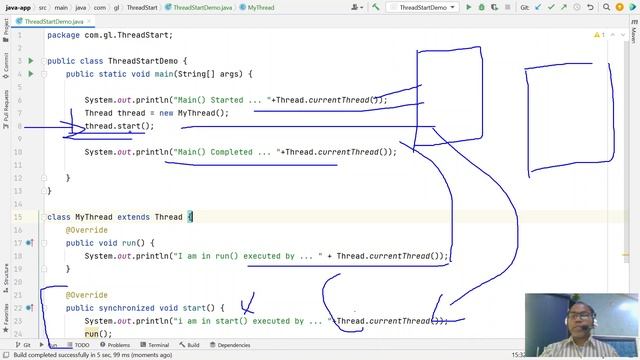Image resolution: width=640 pixels, height=360 pixels.
Task: Run ThreadStartDemo with the green play button
Action: point(469,7)
